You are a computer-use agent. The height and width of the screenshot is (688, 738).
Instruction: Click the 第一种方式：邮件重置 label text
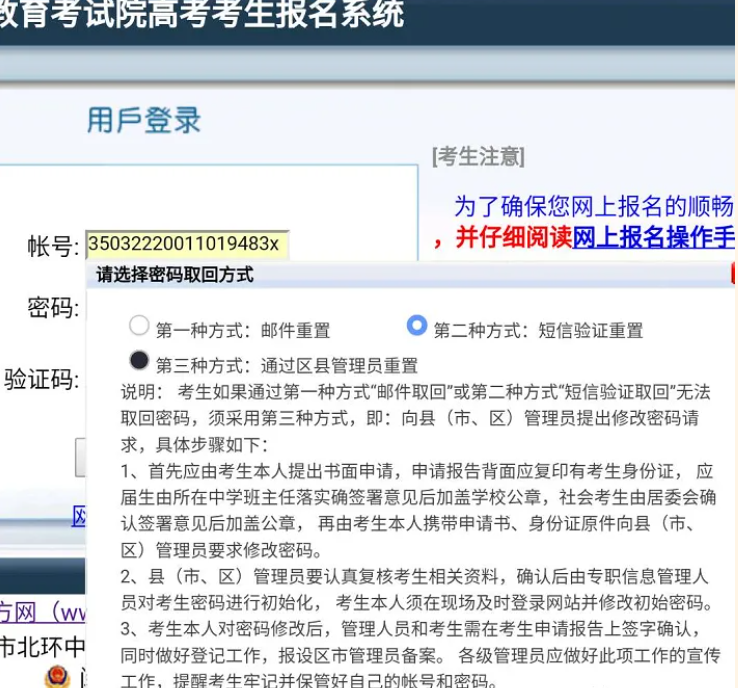coord(243,330)
